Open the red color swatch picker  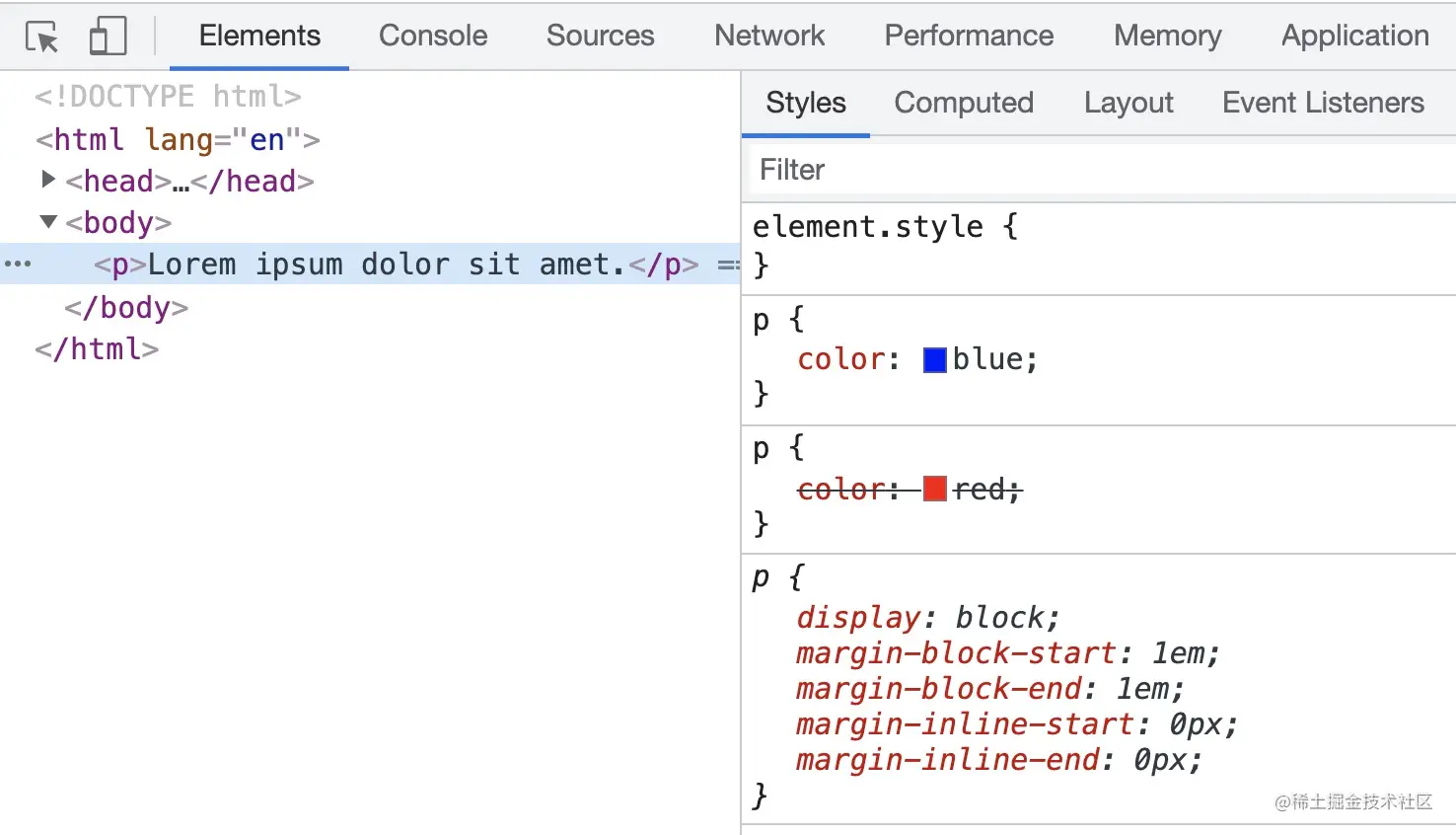[x=934, y=489]
